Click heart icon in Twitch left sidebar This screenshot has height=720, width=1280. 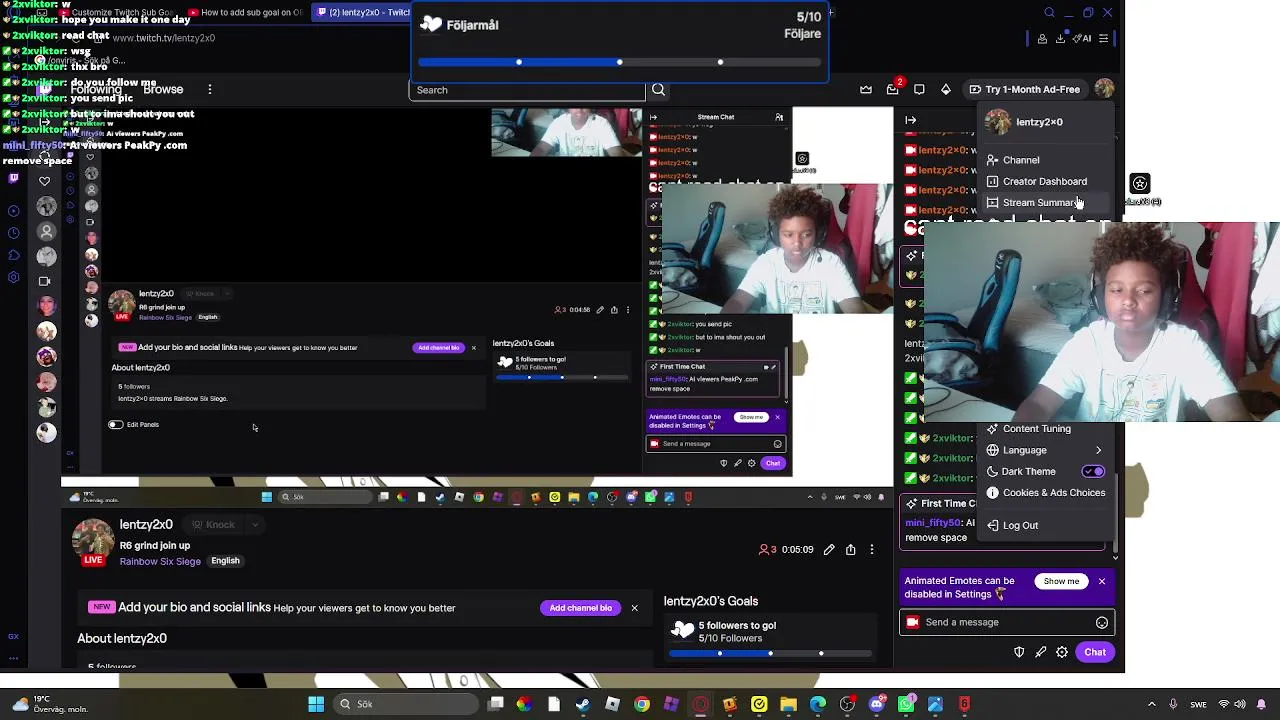point(44,181)
